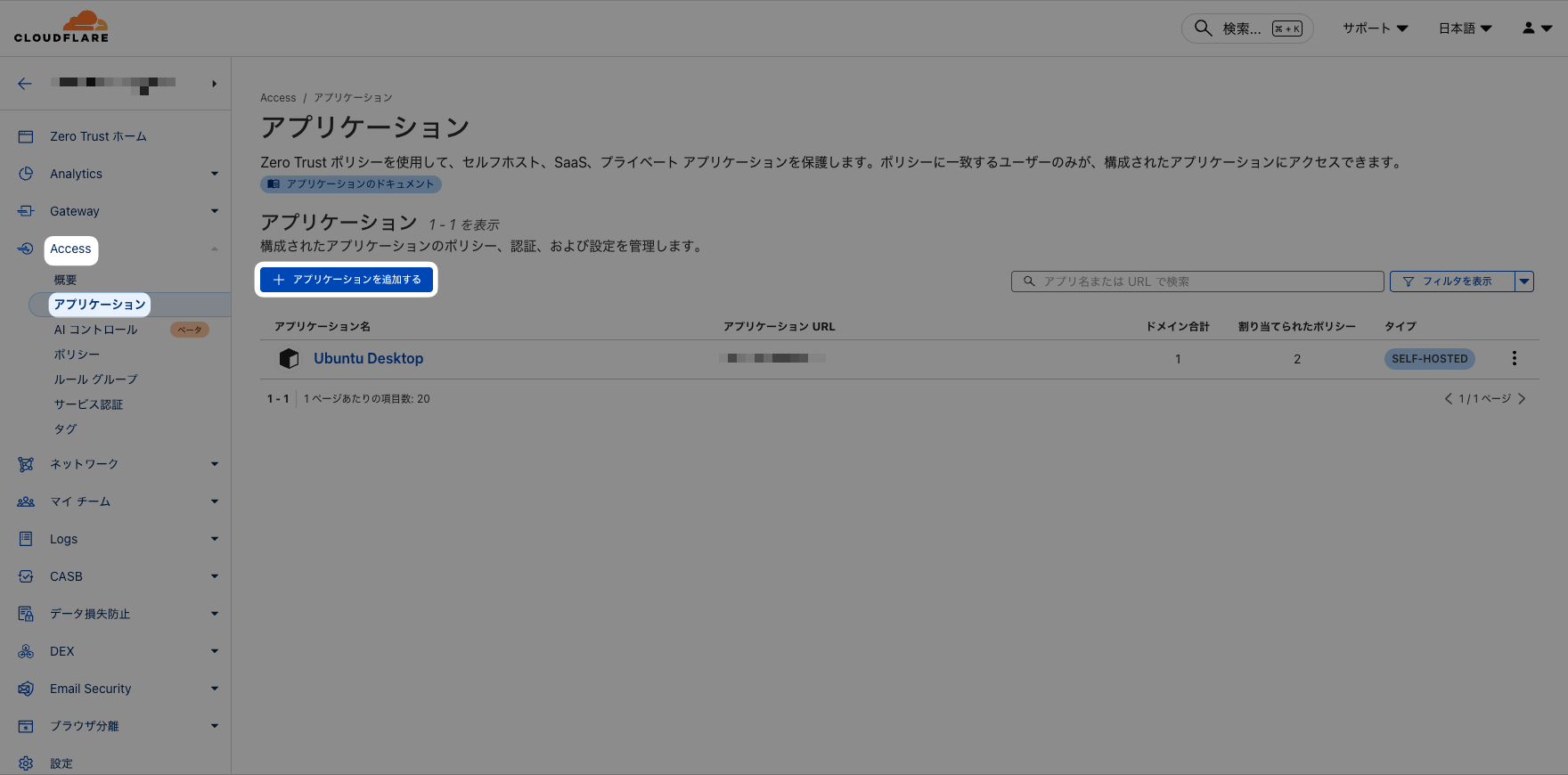
Task: Click the Network (ネットワーク) icon
Action: [x=26, y=464]
